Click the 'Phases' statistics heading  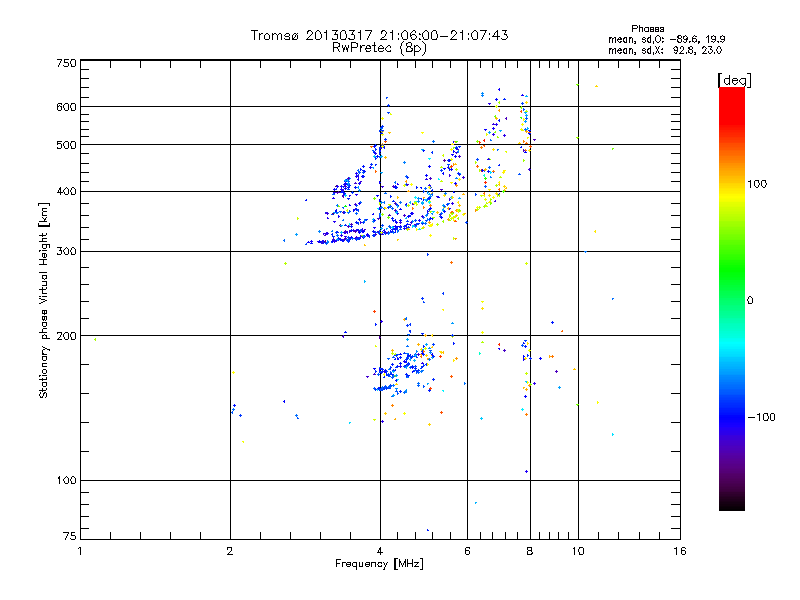point(647,29)
